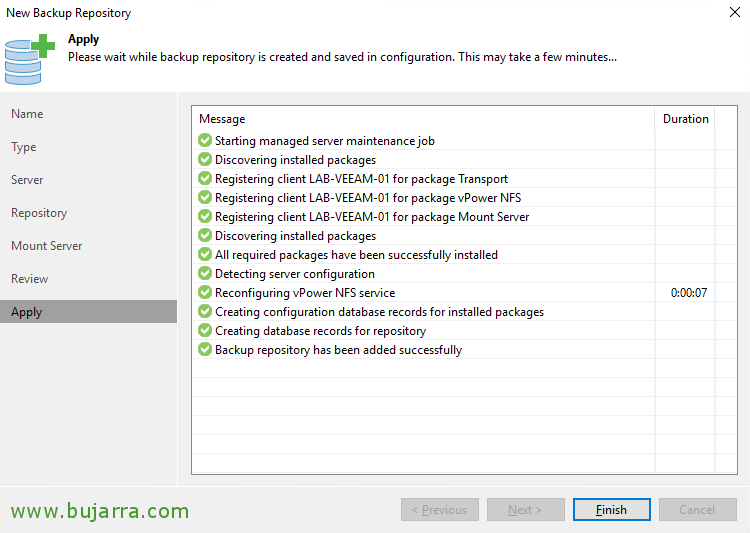Click green check beside vPower NFS package row
Viewport: 750px width, 533px height.
tap(205, 197)
